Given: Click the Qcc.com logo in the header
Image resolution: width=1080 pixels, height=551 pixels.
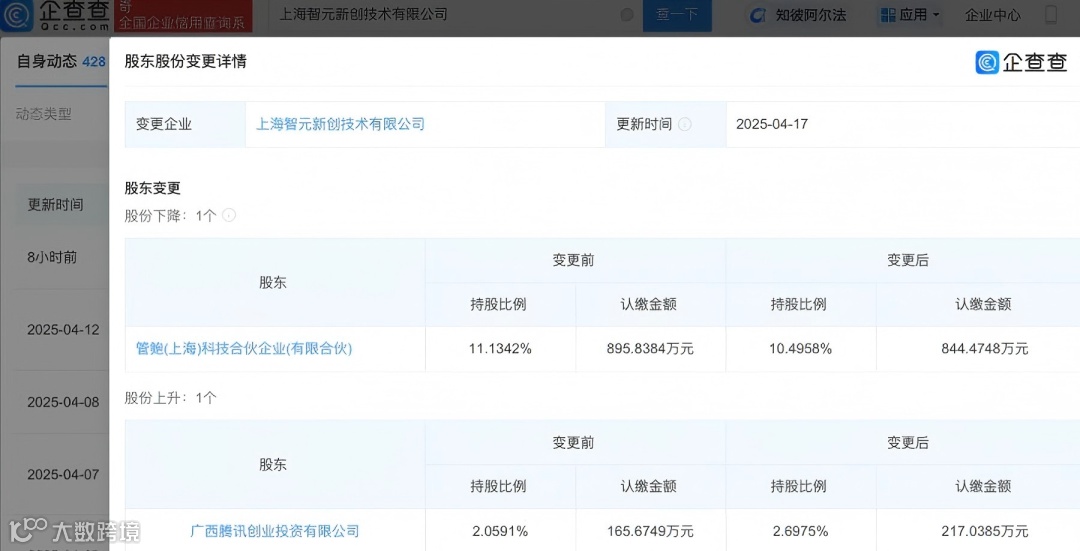Looking at the screenshot, I should click(55, 15).
